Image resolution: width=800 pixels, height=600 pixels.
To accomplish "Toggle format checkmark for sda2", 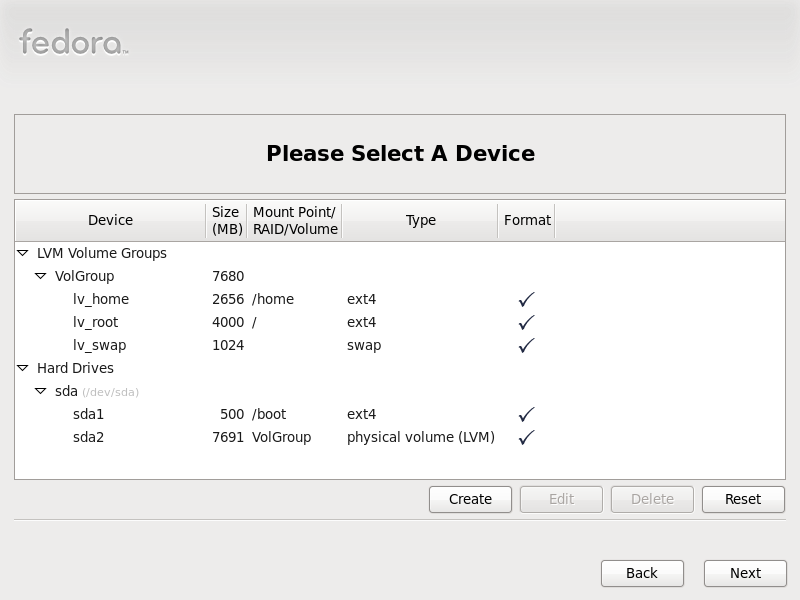I will (527, 437).
